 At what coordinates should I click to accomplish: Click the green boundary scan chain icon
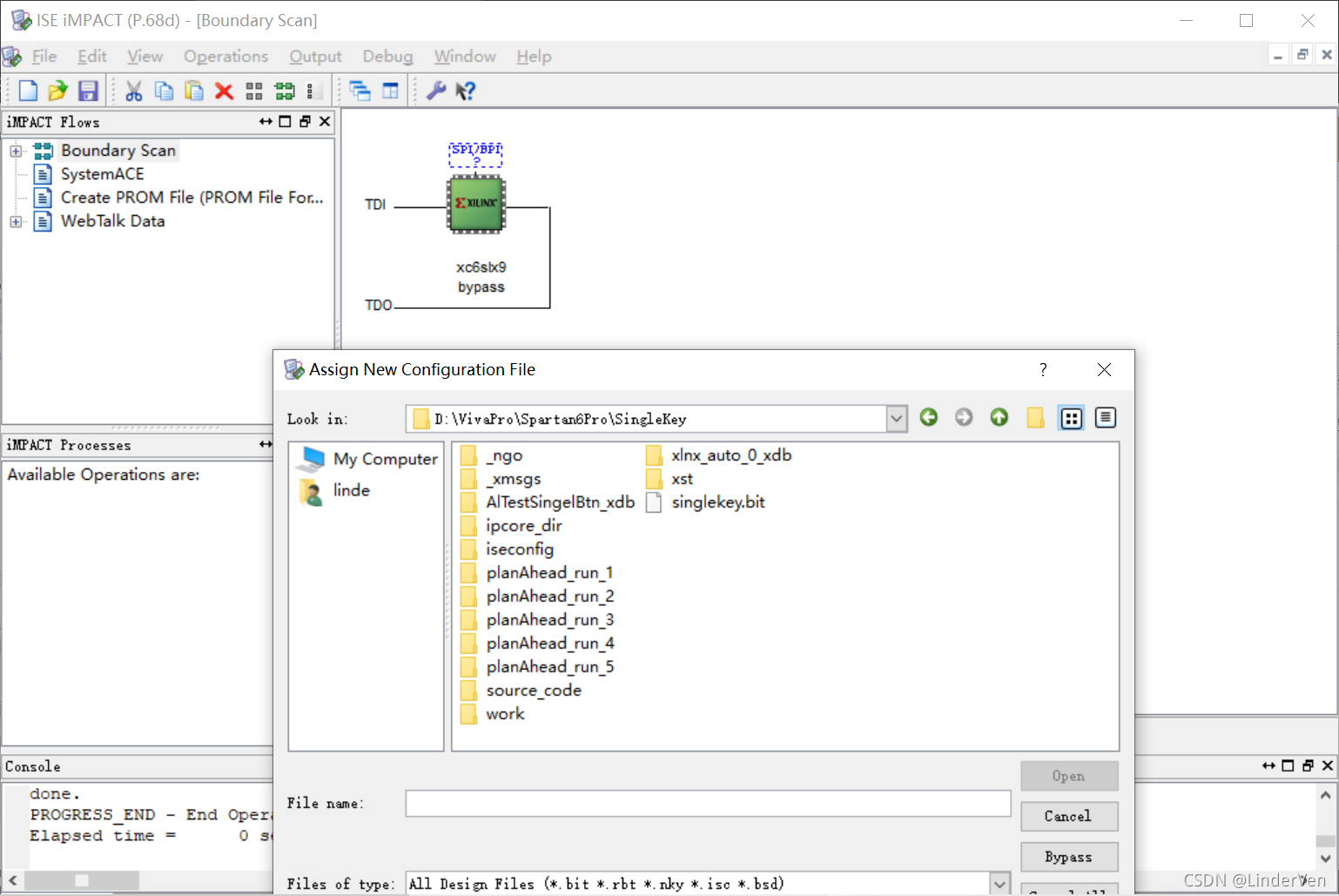(x=285, y=91)
